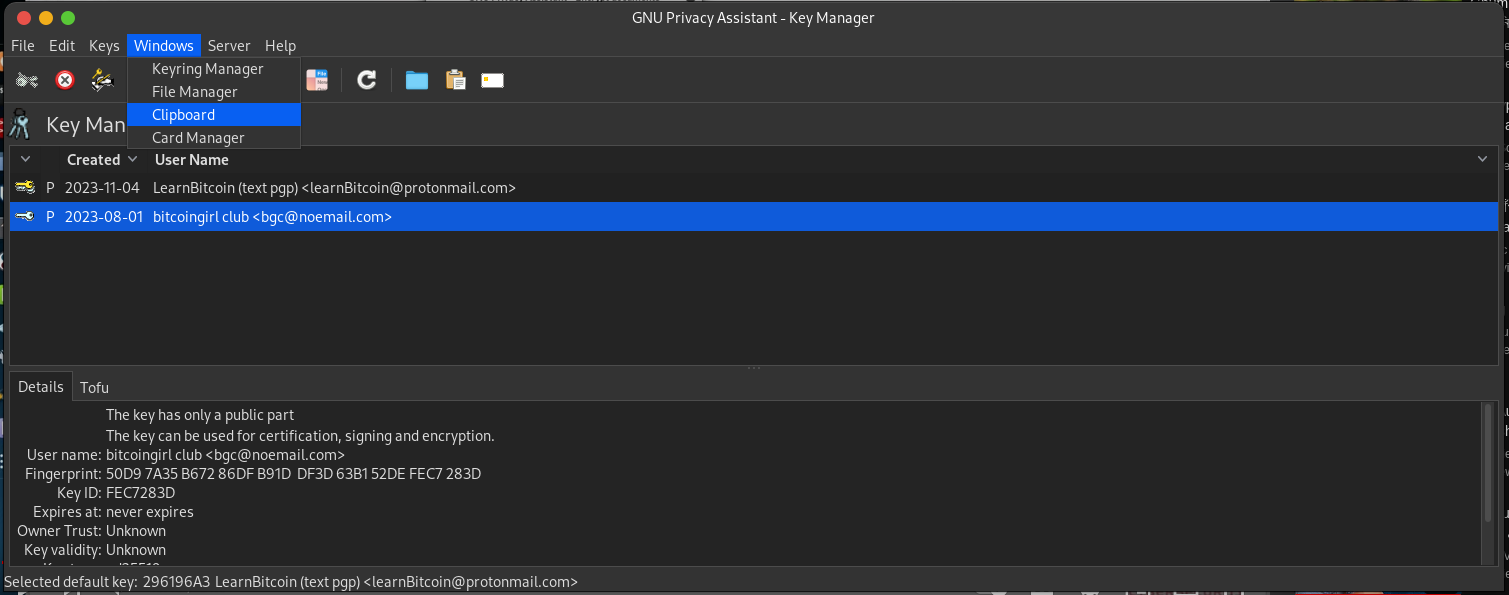Click pink list-view icon left of Refresh
This screenshot has width=1509, height=595.
pos(317,80)
